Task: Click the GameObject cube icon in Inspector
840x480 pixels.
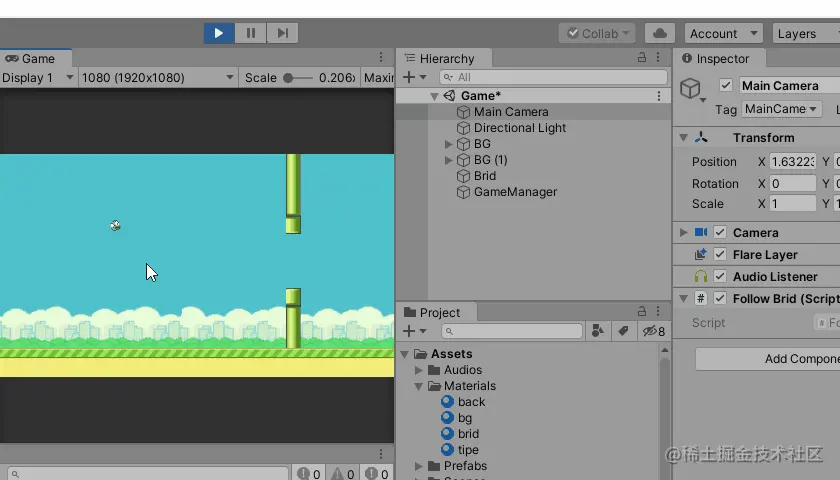Action: point(691,88)
